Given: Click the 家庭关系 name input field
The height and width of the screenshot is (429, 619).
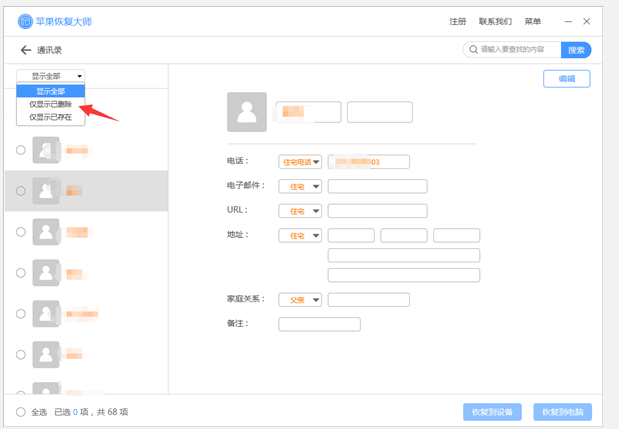Looking at the screenshot, I should coord(368,300).
